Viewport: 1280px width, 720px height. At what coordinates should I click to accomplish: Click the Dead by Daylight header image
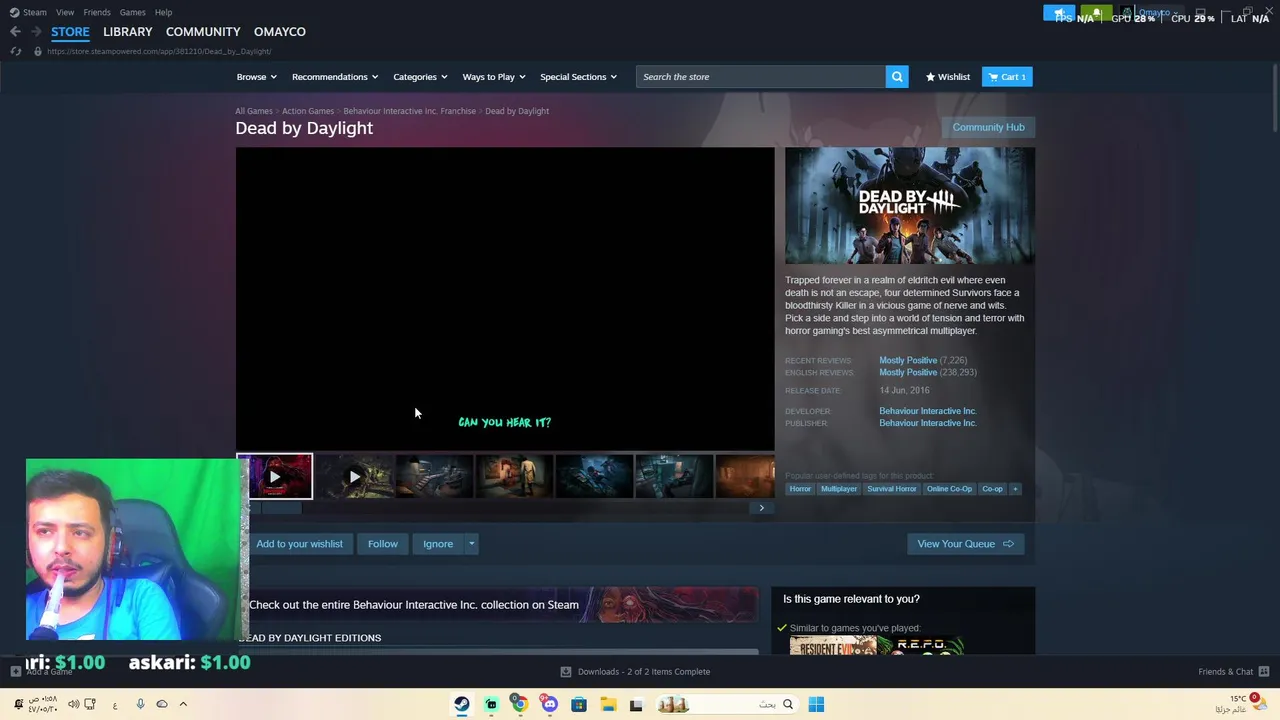tap(910, 206)
